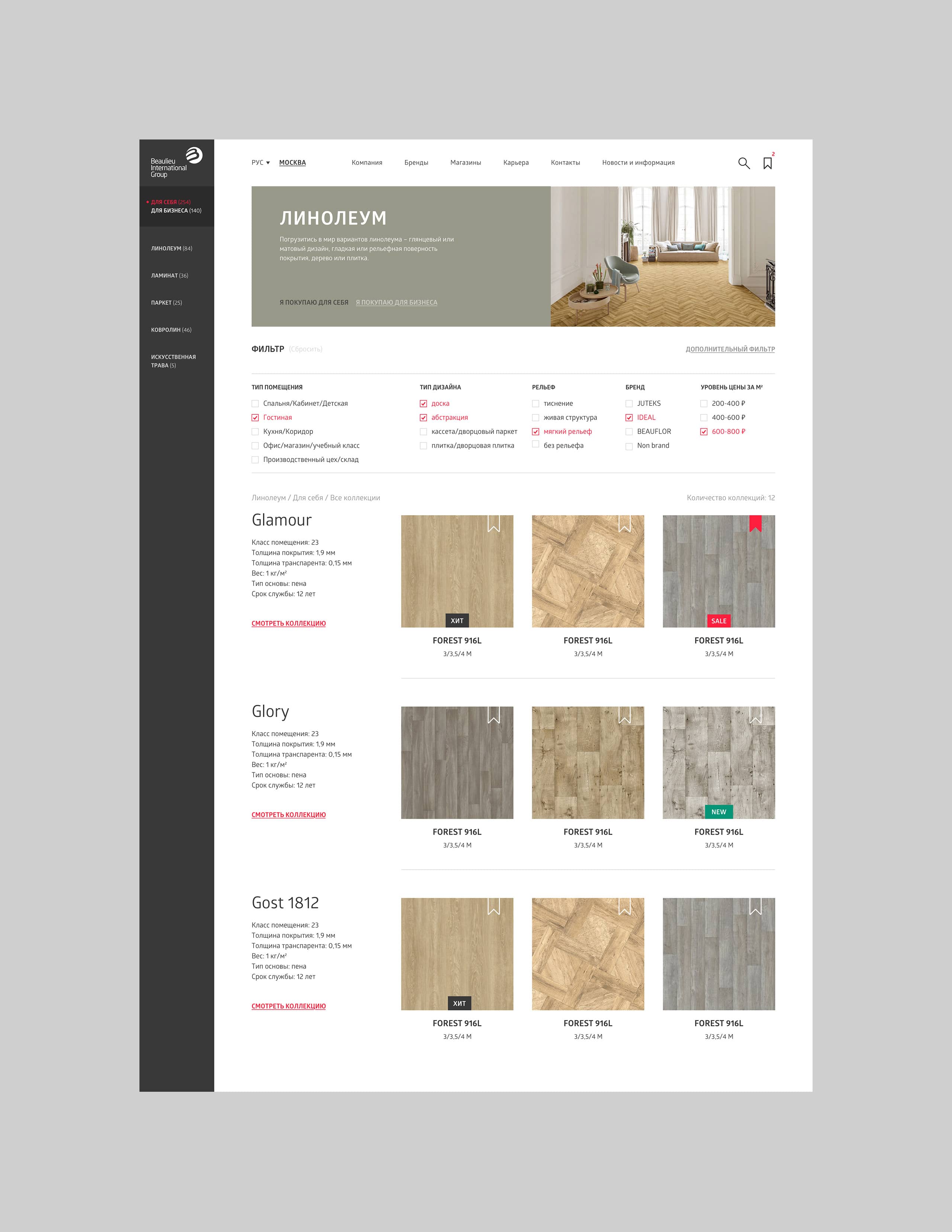Uncheck the 600-800 ₽ price level
This screenshot has height=1232, width=952.
click(x=704, y=432)
